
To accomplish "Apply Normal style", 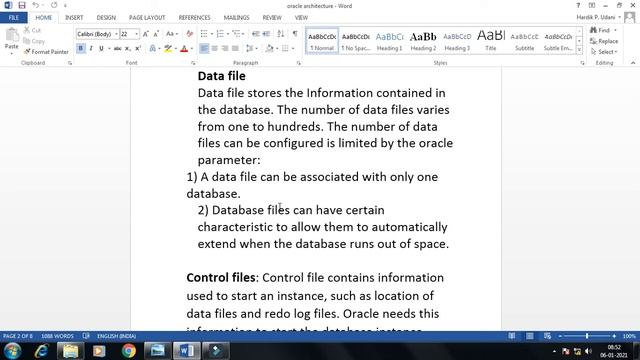I will pos(322,40).
